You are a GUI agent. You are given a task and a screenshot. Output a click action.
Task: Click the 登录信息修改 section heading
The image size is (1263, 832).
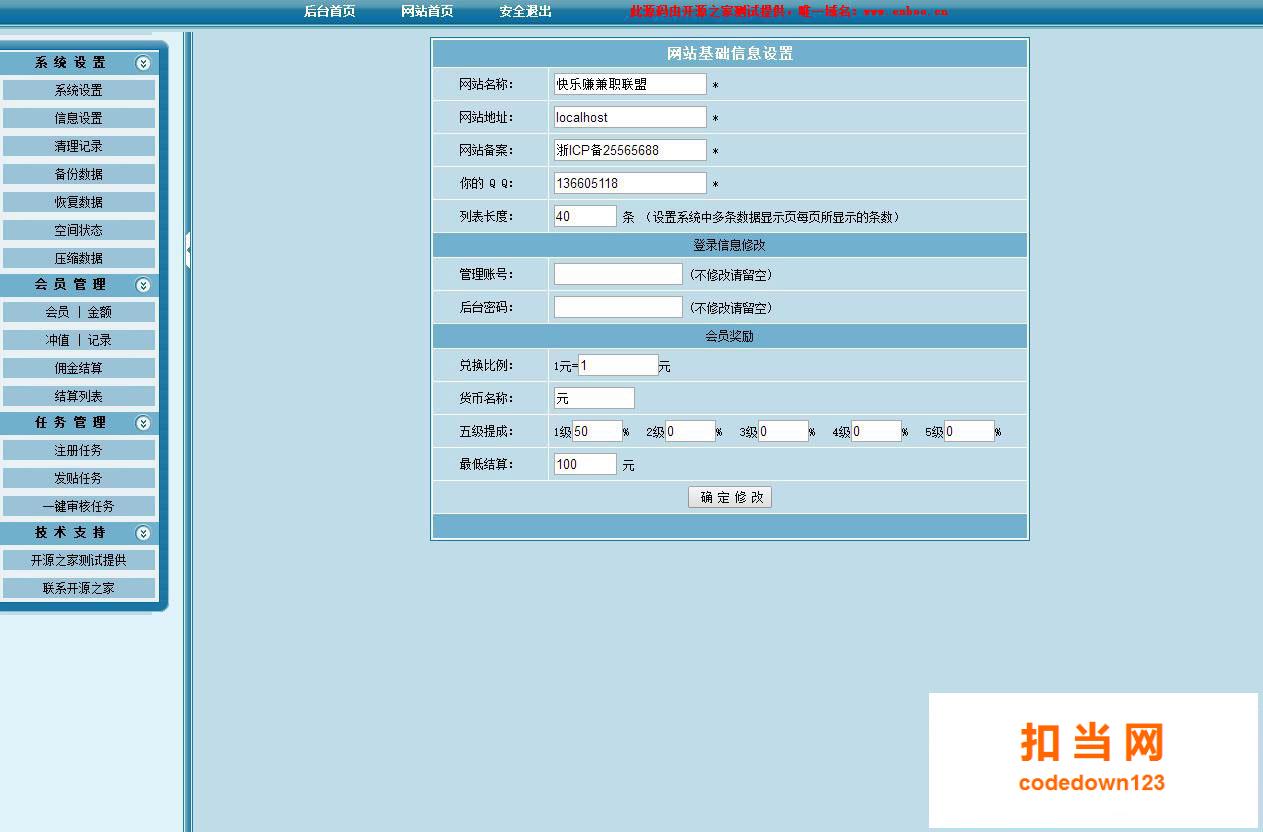(730, 245)
